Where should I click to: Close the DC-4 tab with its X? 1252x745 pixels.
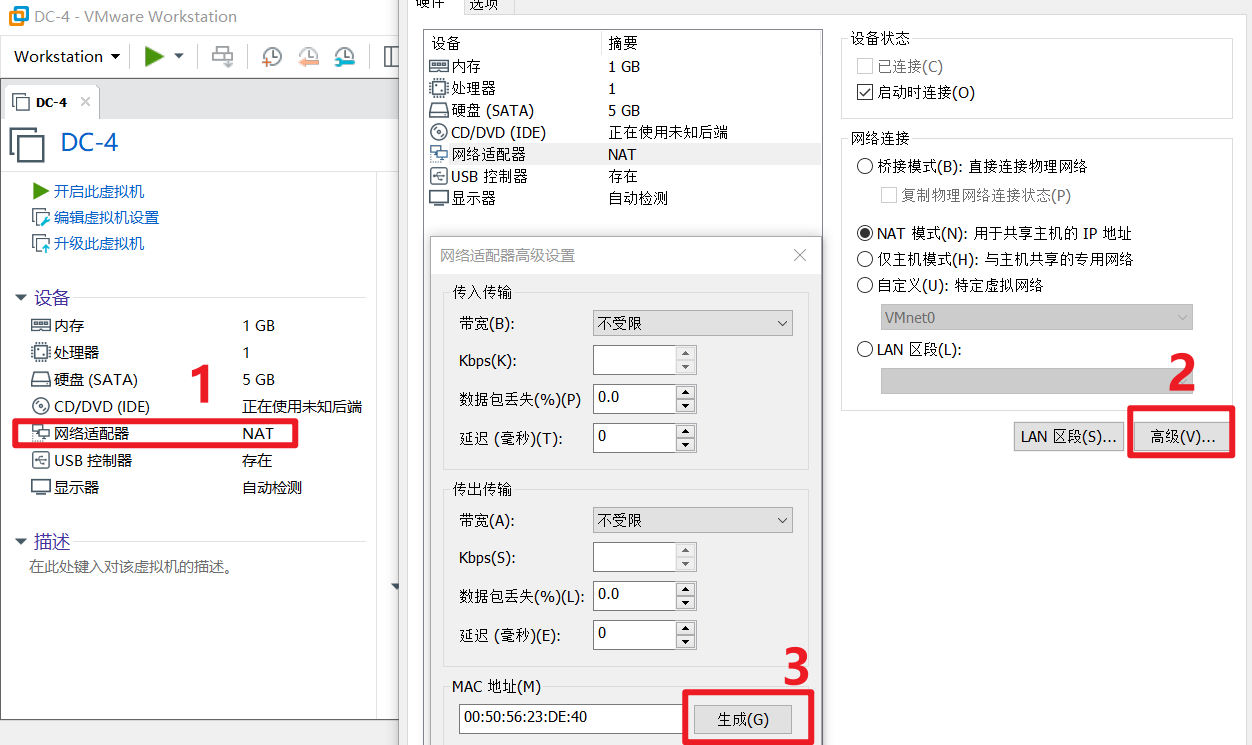pyautogui.click(x=85, y=101)
